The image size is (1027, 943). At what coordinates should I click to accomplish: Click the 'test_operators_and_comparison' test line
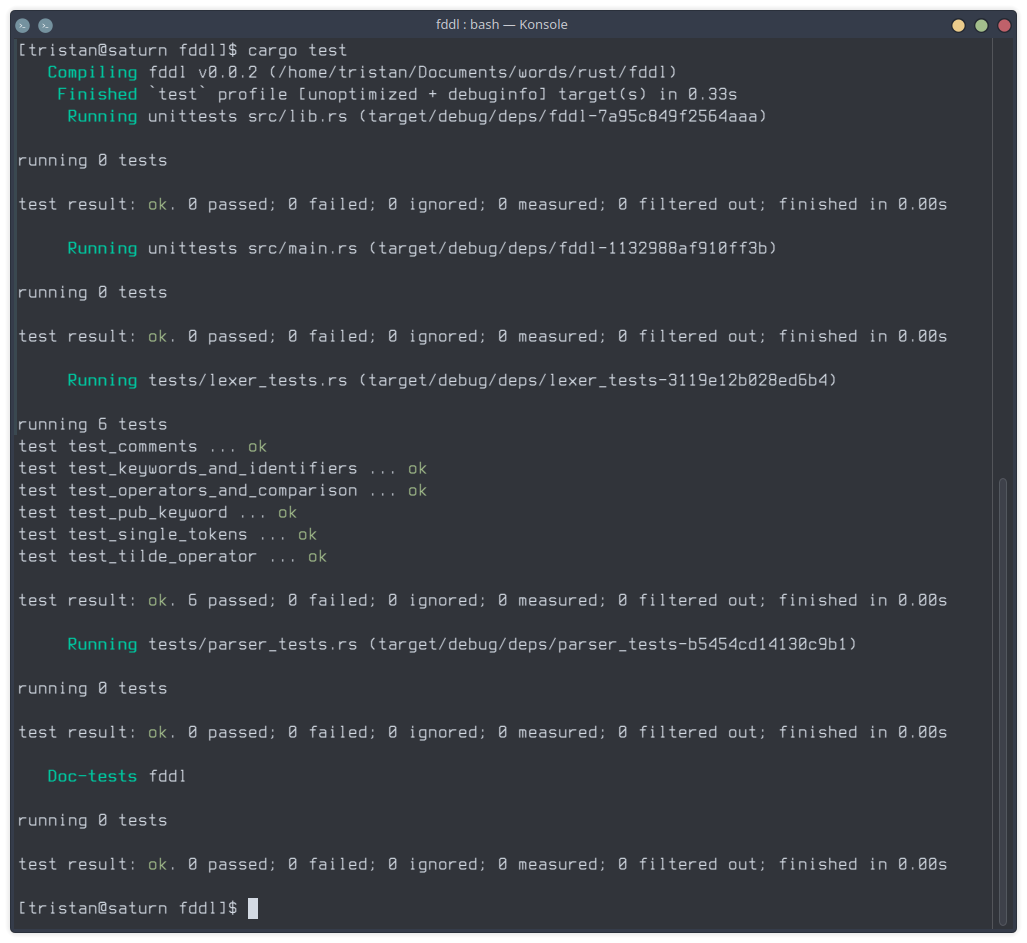pyautogui.click(x=222, y=490)
